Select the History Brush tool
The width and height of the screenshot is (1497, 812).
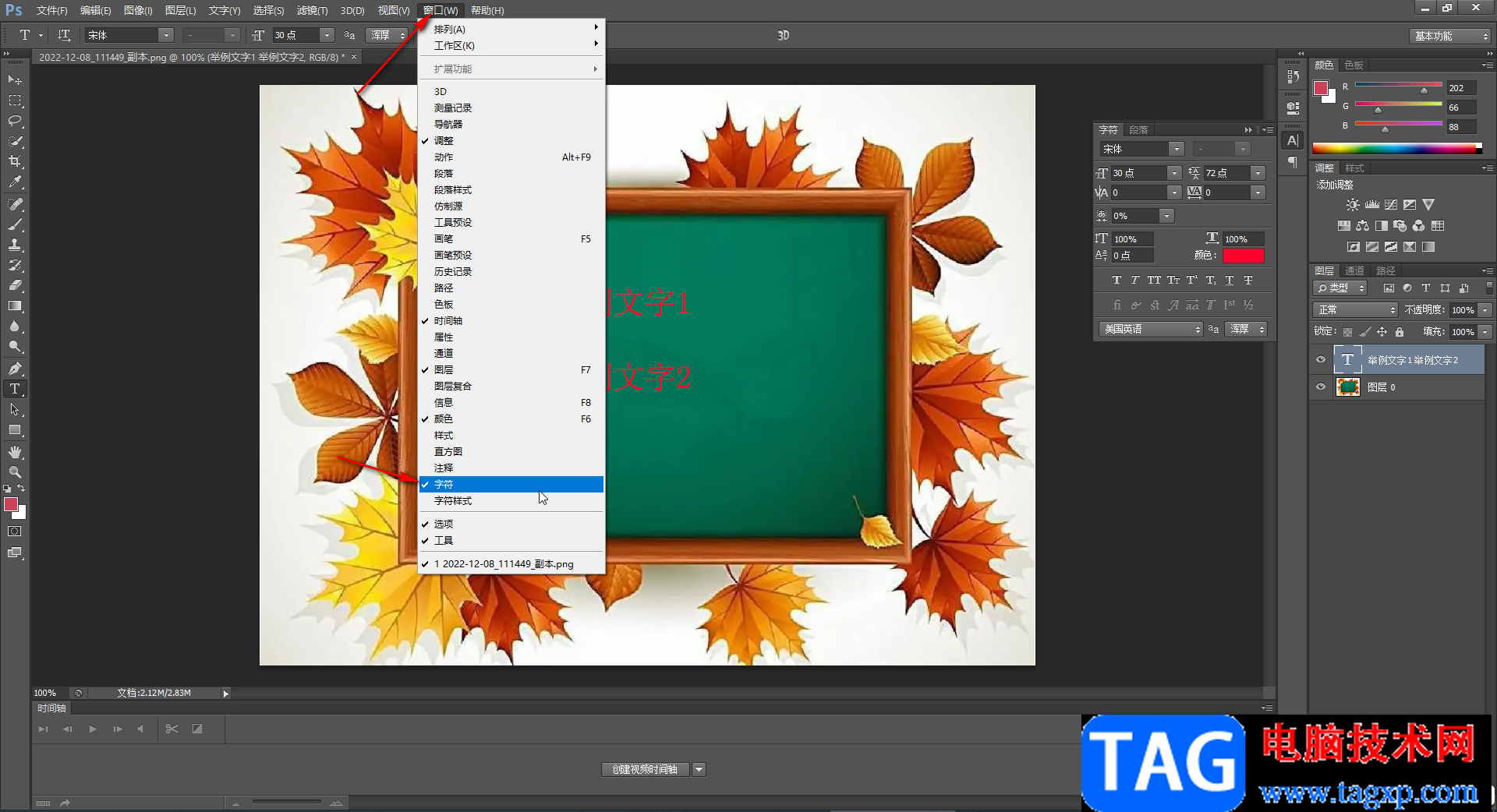pos(15,265)
